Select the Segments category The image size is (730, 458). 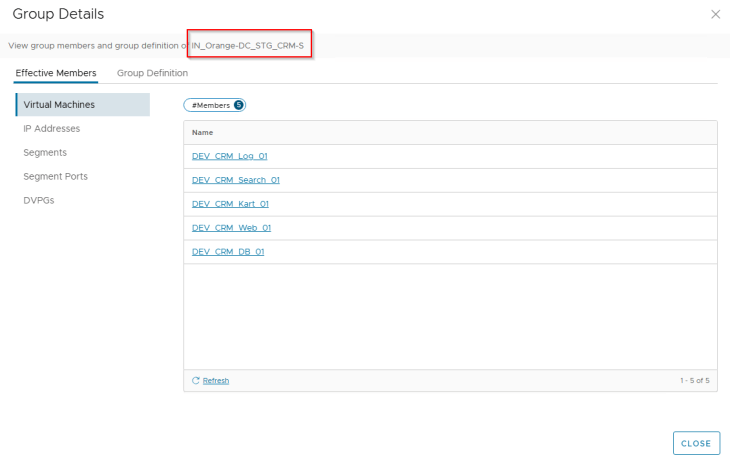click(45, 152)
